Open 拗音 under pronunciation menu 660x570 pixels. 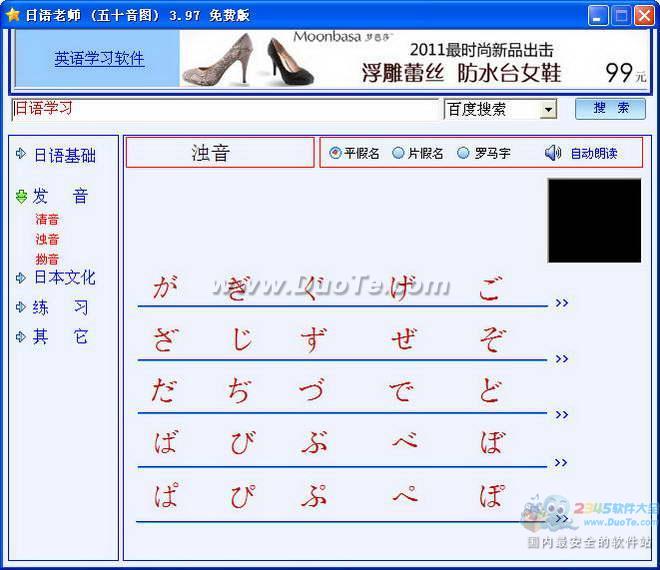pyautogui.click(x=47, y=259)
